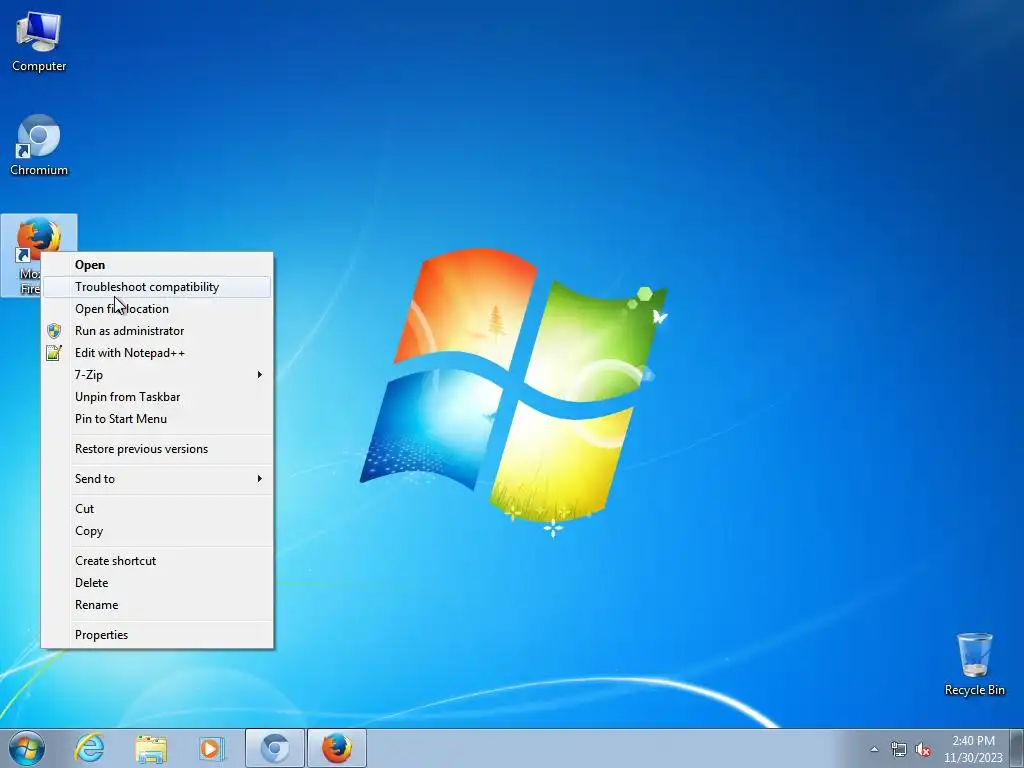This screenshot has height=768, width=1024.
Task: Expand the 7-Zip submenu
Action: (x=157, y=375)
